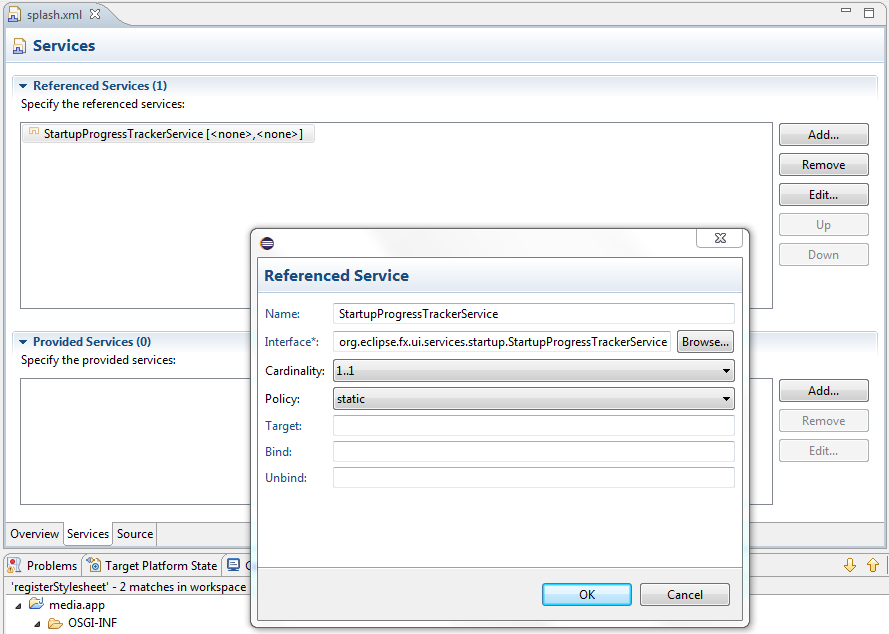The image size is (889, 634).
Task: Cancel the Referenced Service dialog
Action: click(x=685, y=594)
